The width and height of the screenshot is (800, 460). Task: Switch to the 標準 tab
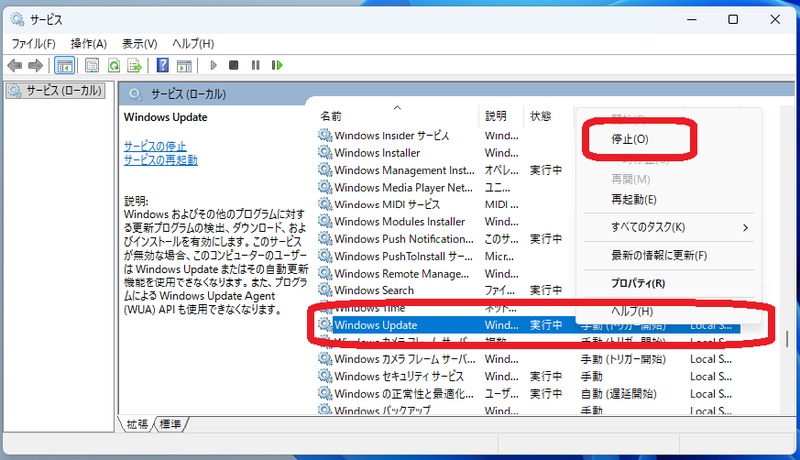pos(170,424)
